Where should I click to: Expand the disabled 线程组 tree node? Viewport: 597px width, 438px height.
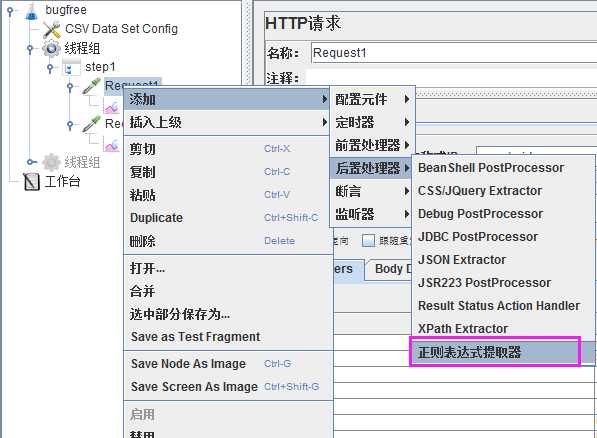click(x=32, y=163)
